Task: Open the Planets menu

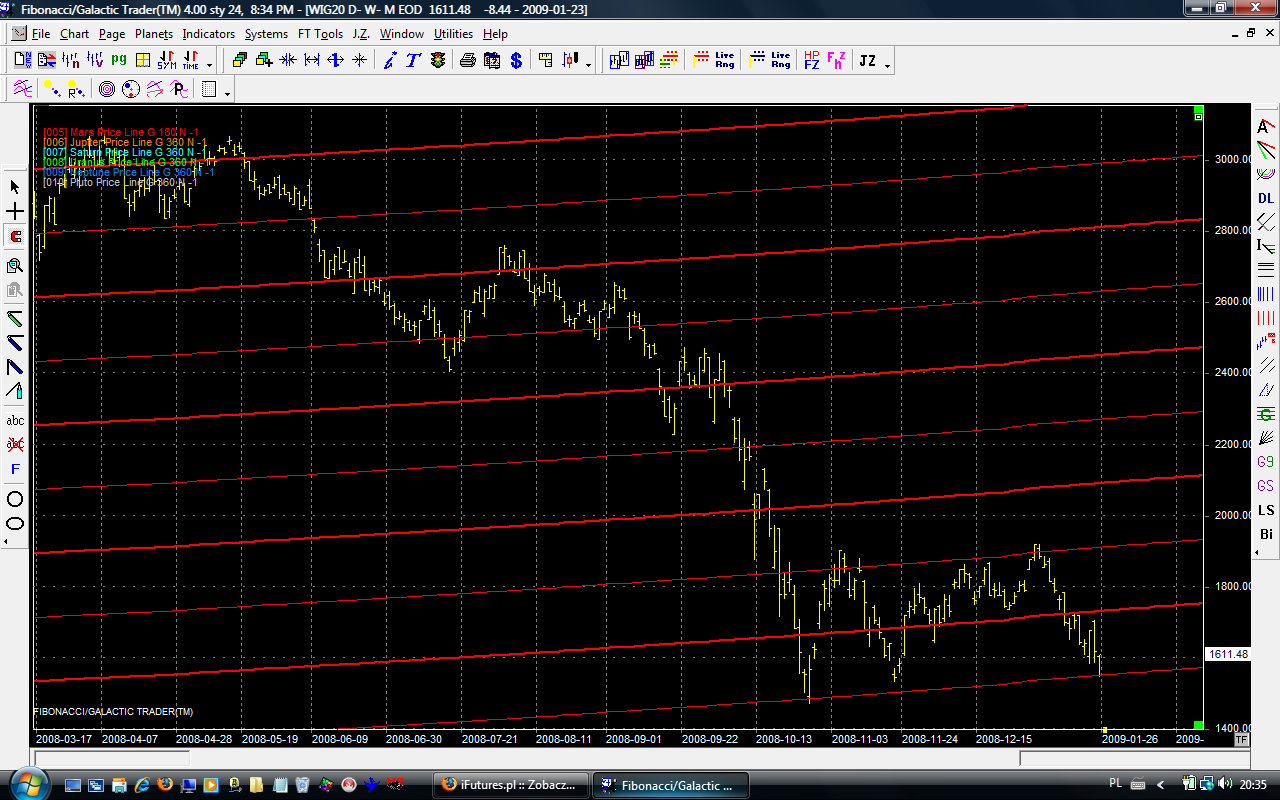Action: 154,34
